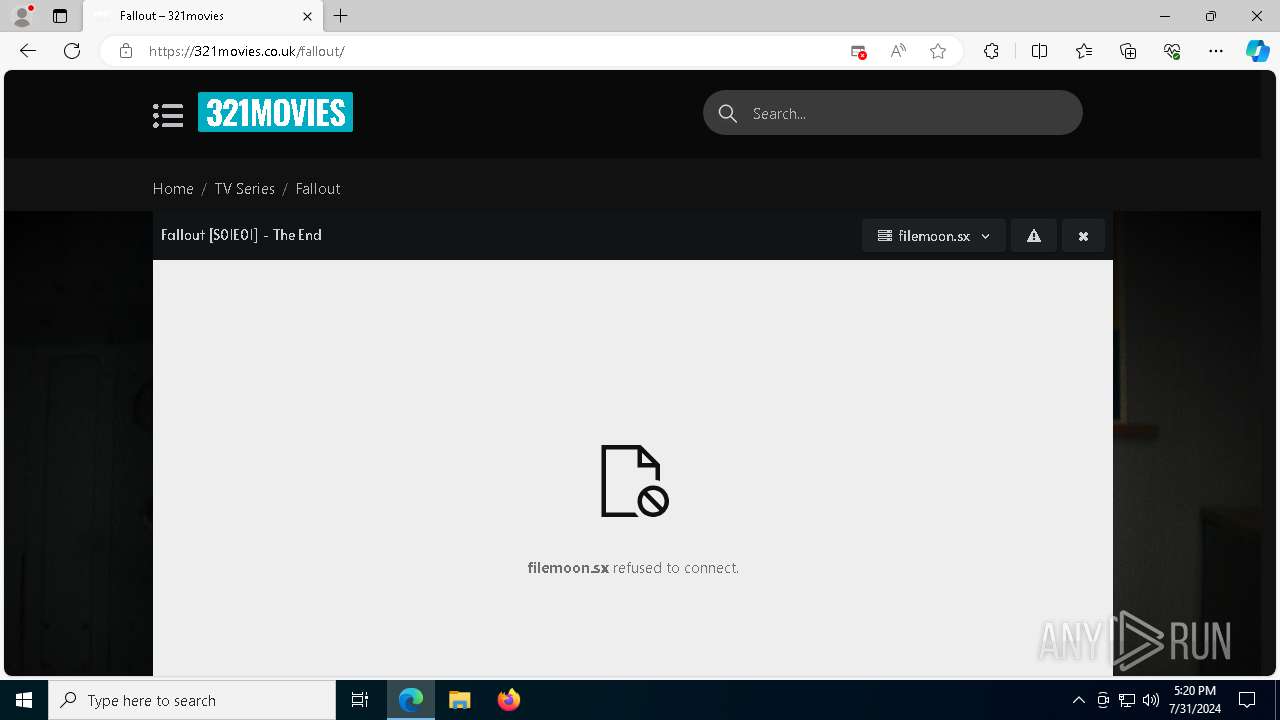The width and height of the screenshot is (1280, 720).
Task: Open the hamburger menu next to 321MOVIES logo
Action: [x=168, y=115]
